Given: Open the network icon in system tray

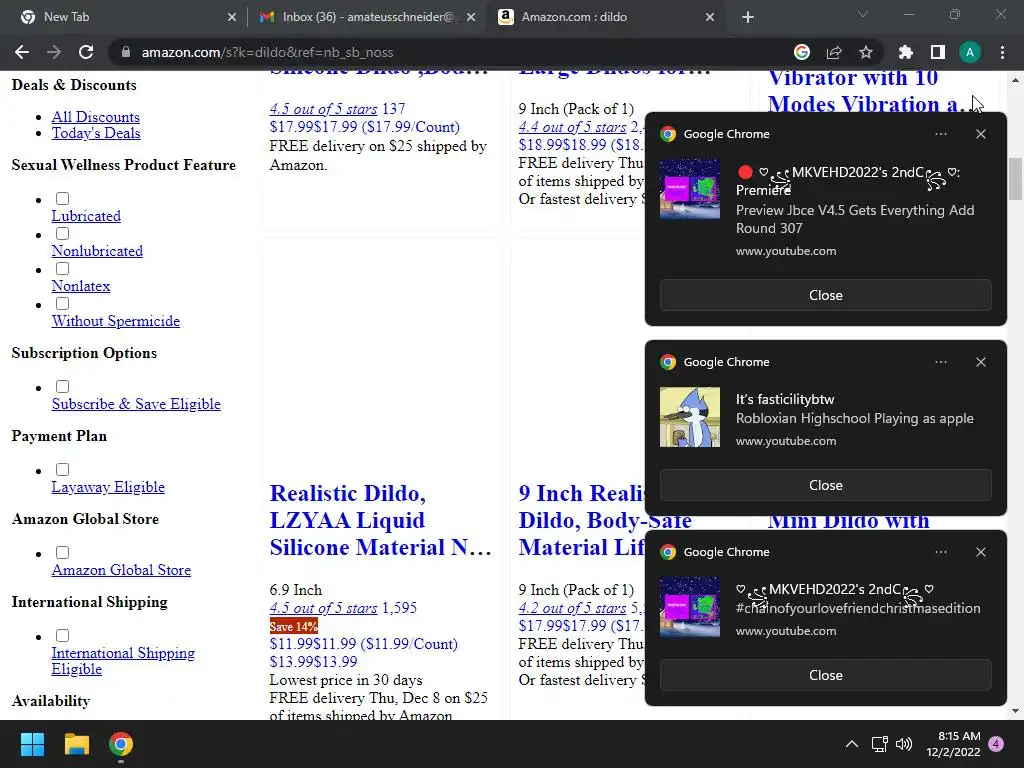Looking at the screenshot, I should (879, 744).
